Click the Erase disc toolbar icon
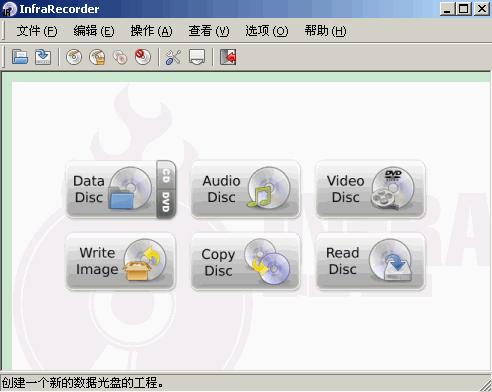Viewport: 492px width, 392px height. point(143,57)
